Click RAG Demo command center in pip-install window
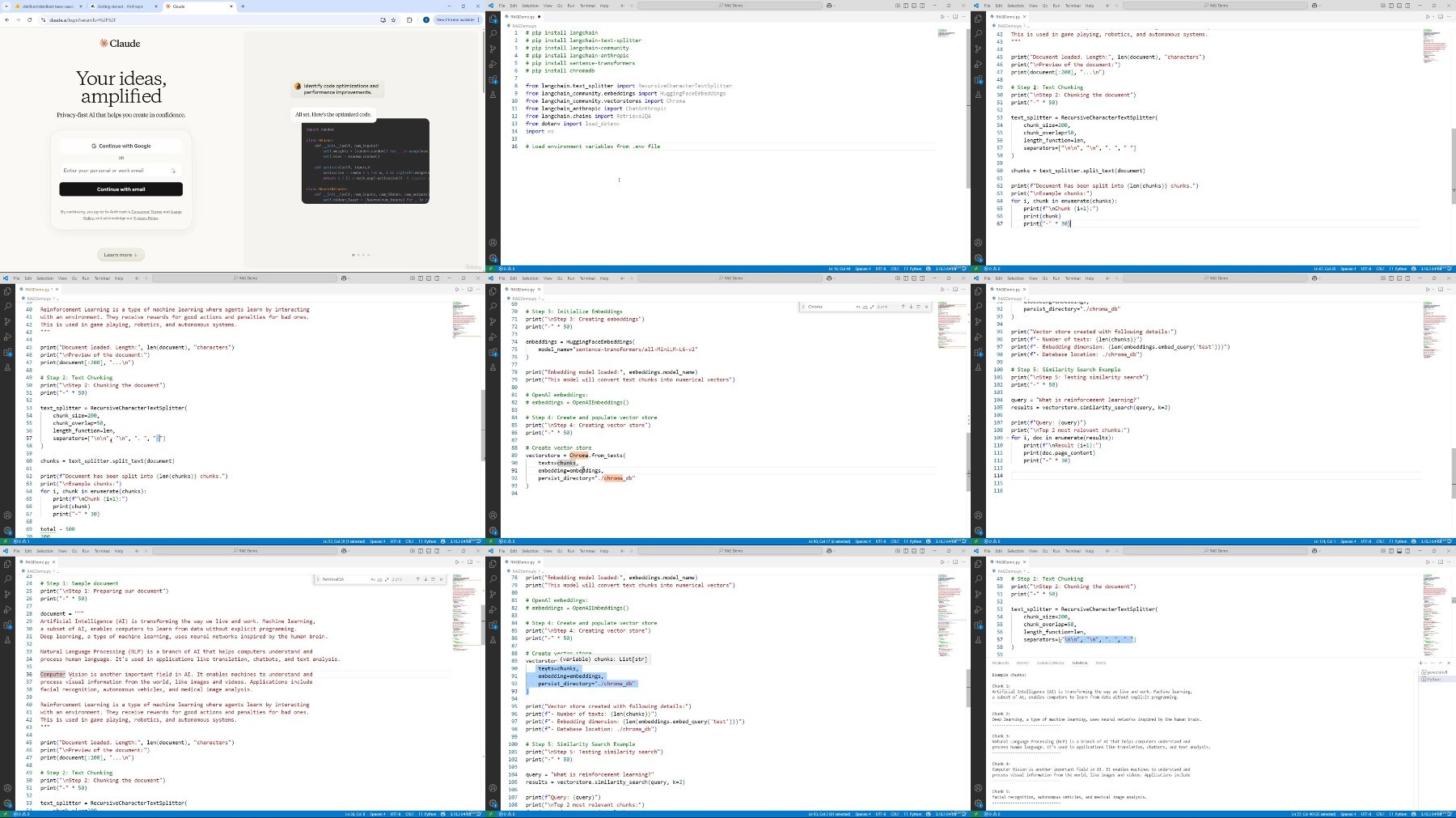 pos(730,6)
